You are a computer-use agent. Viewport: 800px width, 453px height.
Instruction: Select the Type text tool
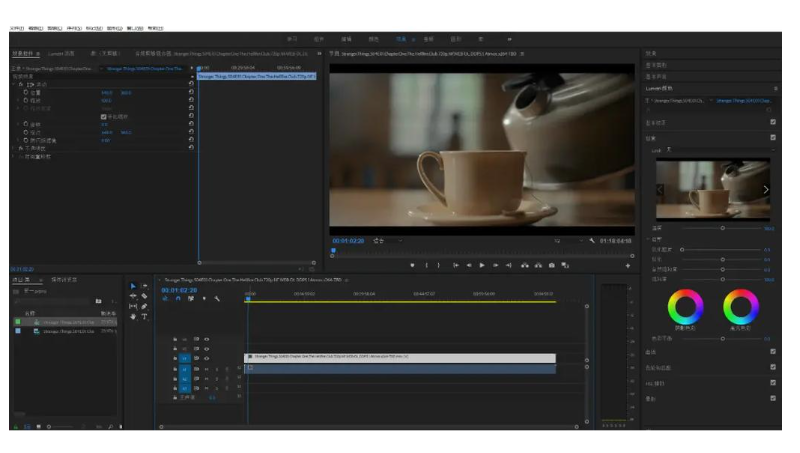144,317
